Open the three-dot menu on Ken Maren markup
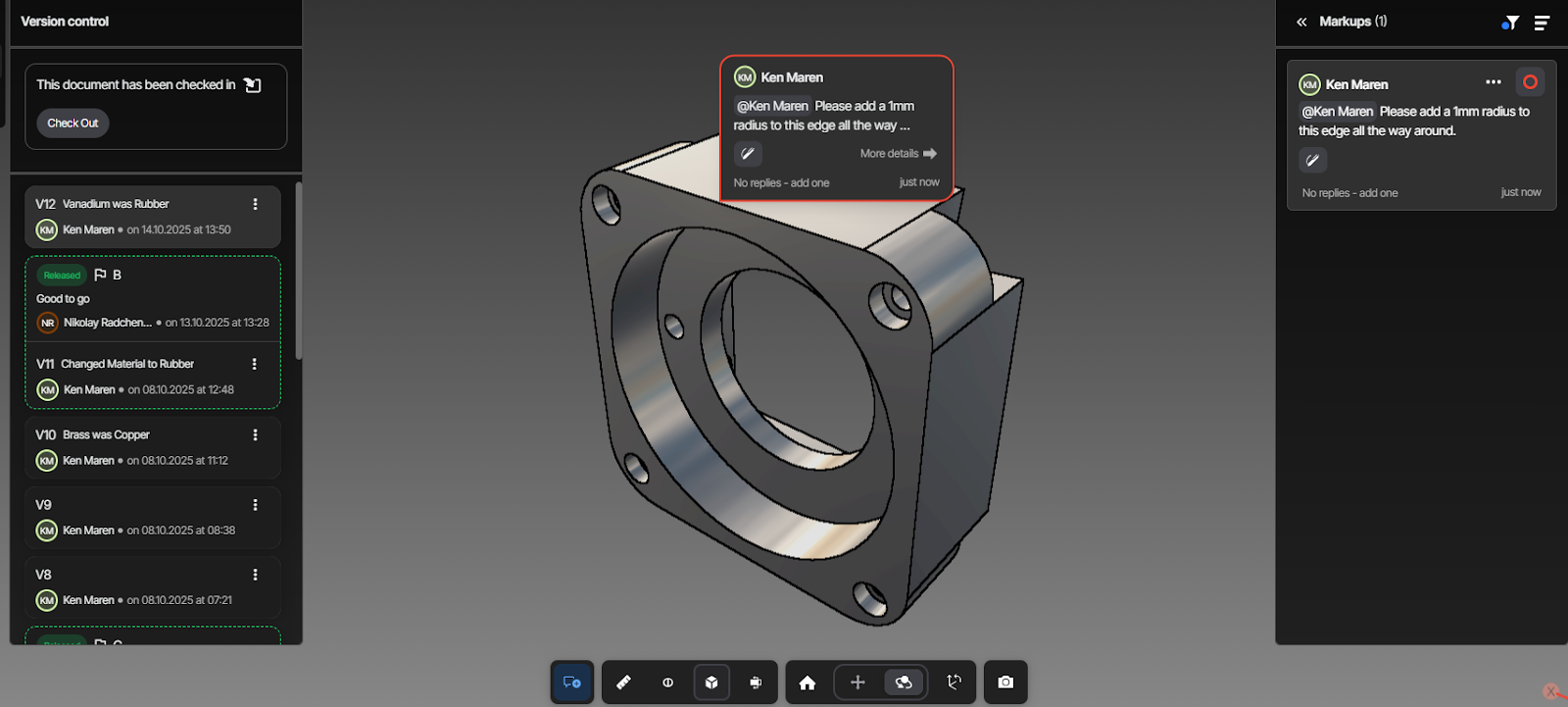1568x707 pixels. pos(1494,82)
